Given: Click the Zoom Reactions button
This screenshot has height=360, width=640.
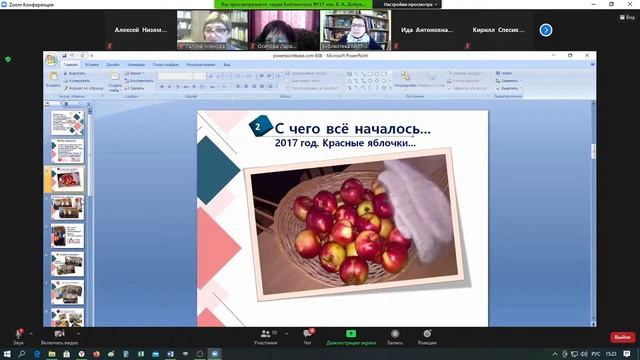Looking at the screenshot, I should point(427,337).
